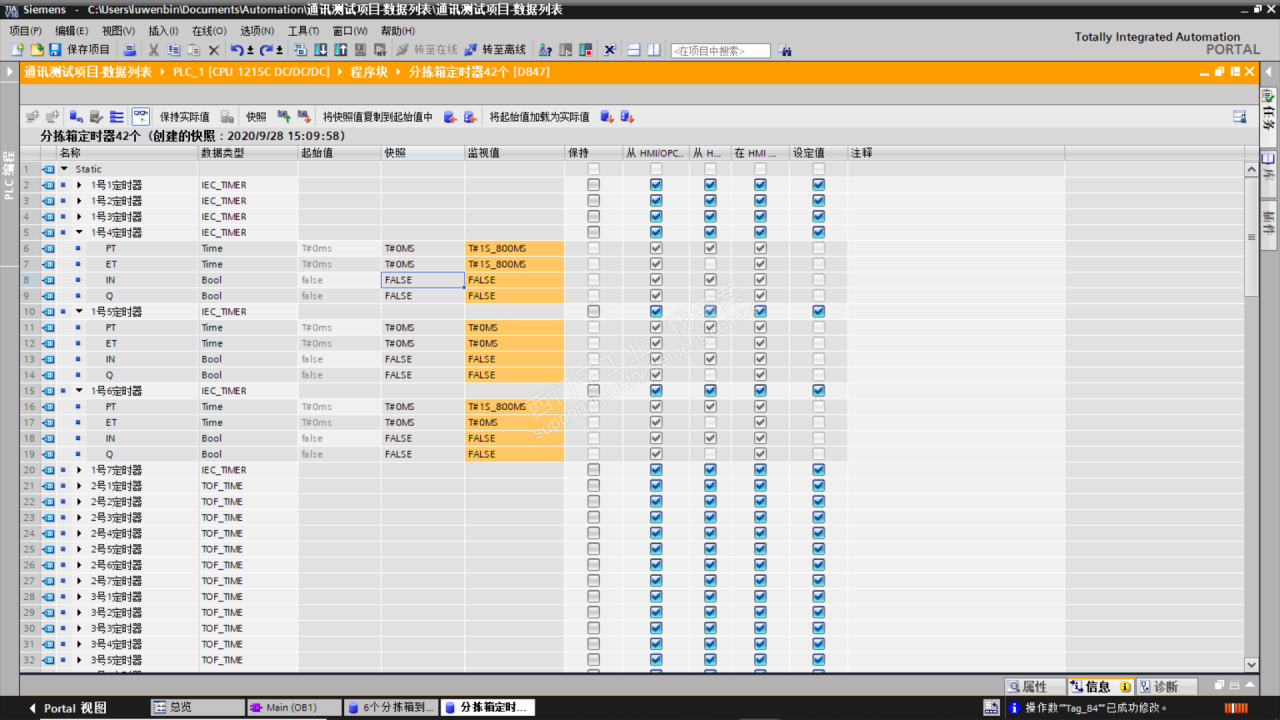Viewport: 1280px width, 720px height.
Task: Click the copy snapshots to start values icon
Action: point(450,117)
